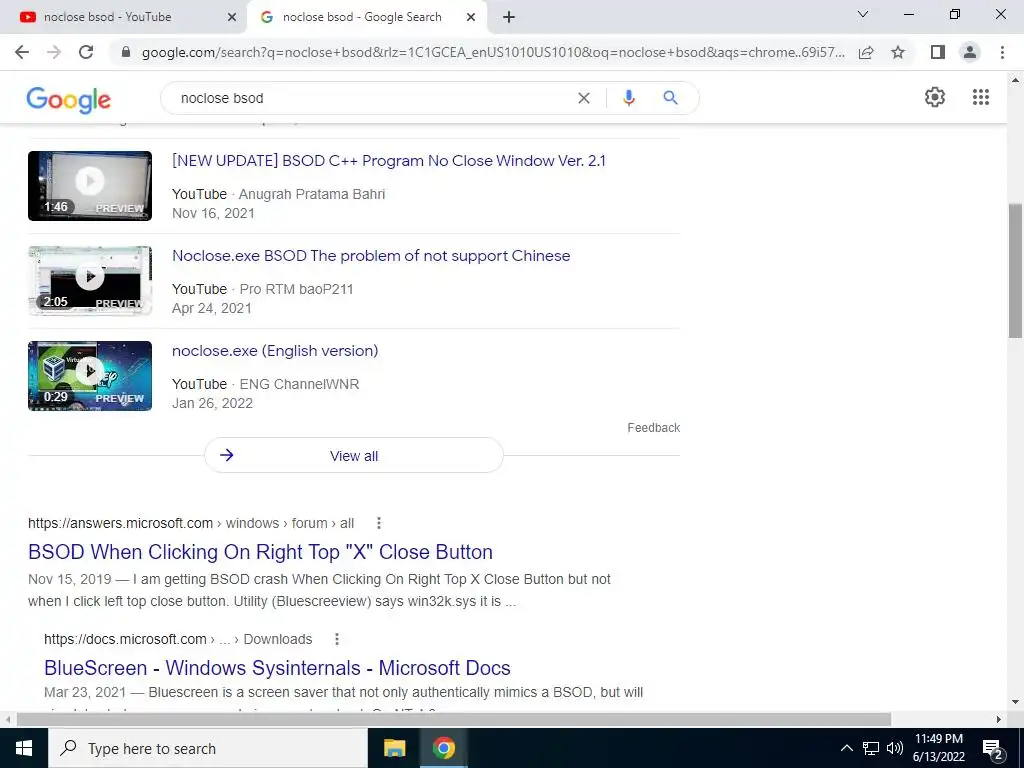The width and height of the screenshot is (1024, 768).
Task: Close the Google Search tab
Action: tap(471, 17)
